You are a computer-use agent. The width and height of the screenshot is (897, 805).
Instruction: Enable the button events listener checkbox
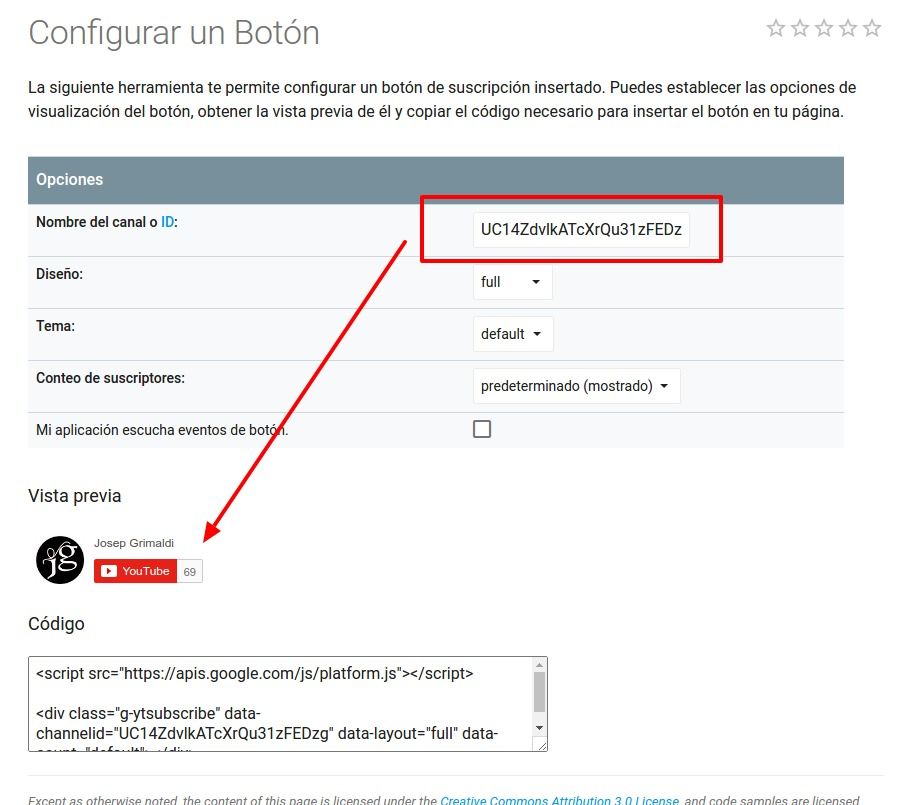482,429
